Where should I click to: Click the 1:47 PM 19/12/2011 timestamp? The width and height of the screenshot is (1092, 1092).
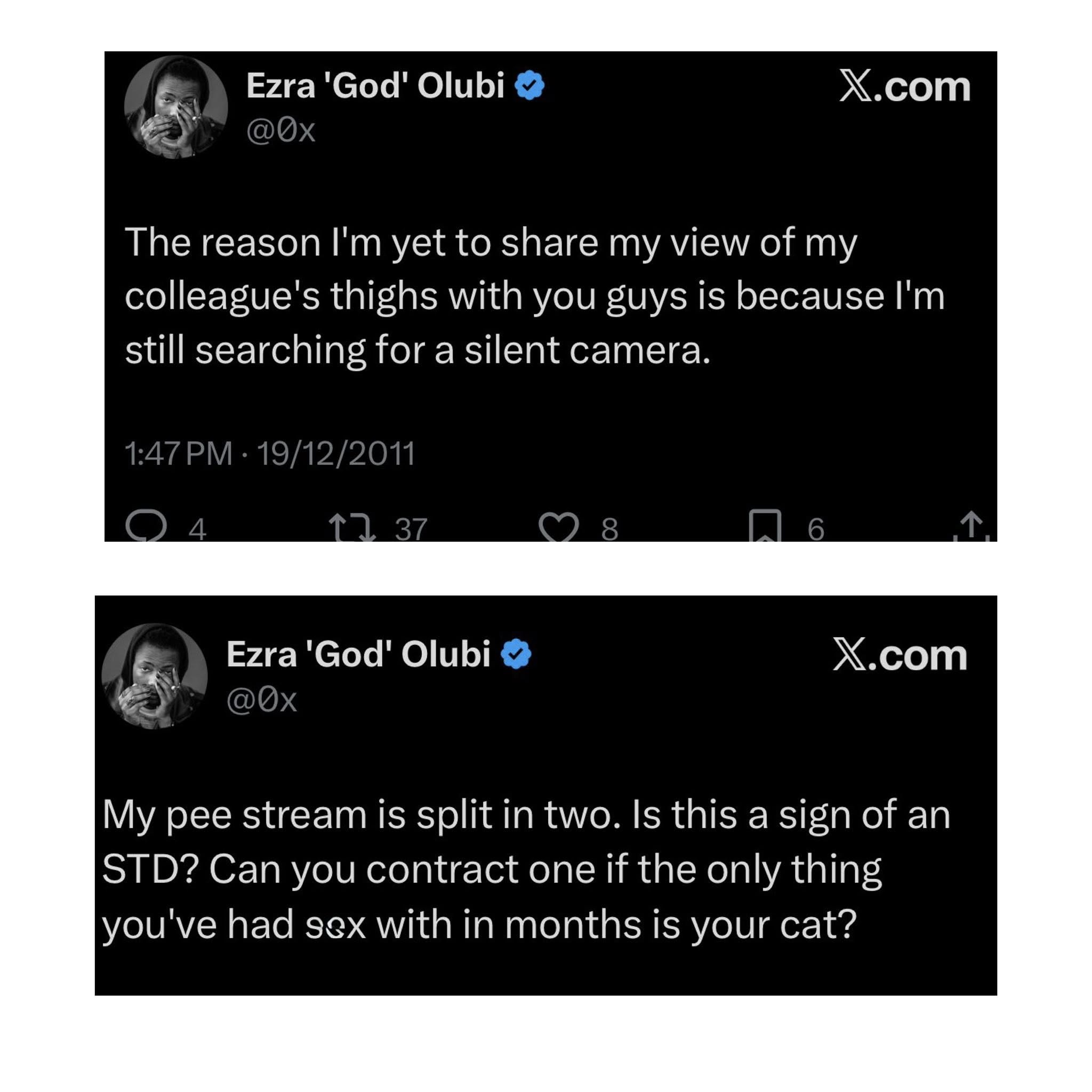click(270, 454)
